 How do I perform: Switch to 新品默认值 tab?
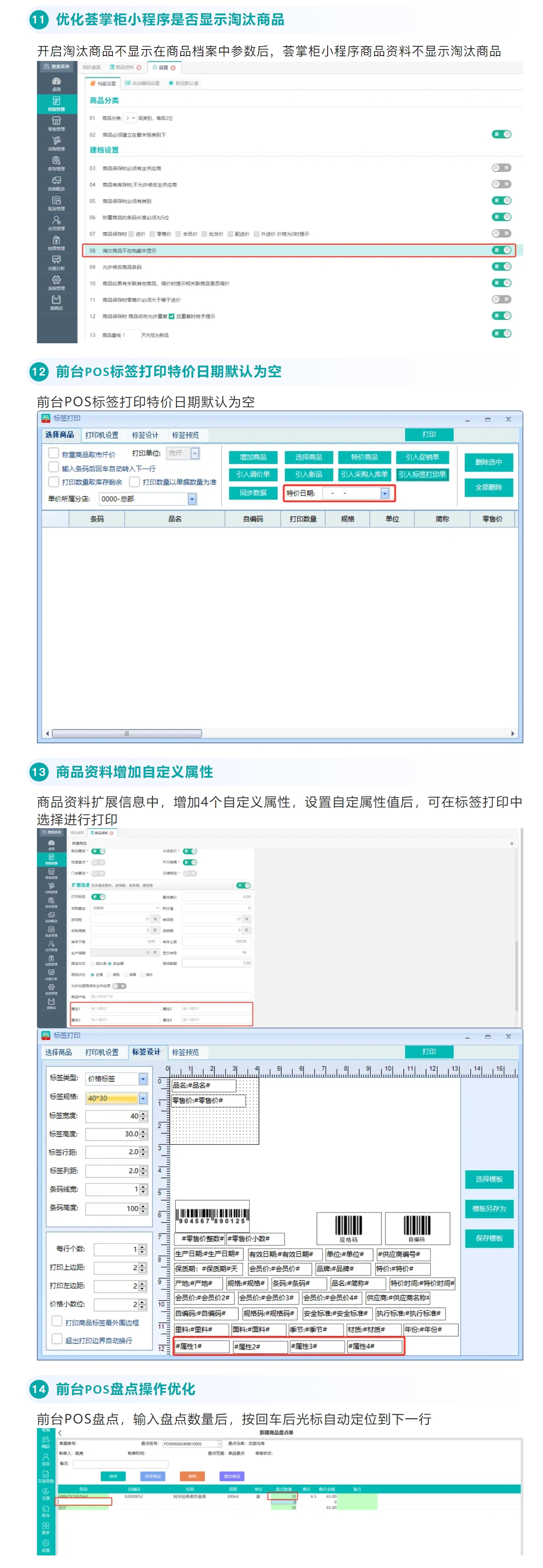tap(183, 83)
